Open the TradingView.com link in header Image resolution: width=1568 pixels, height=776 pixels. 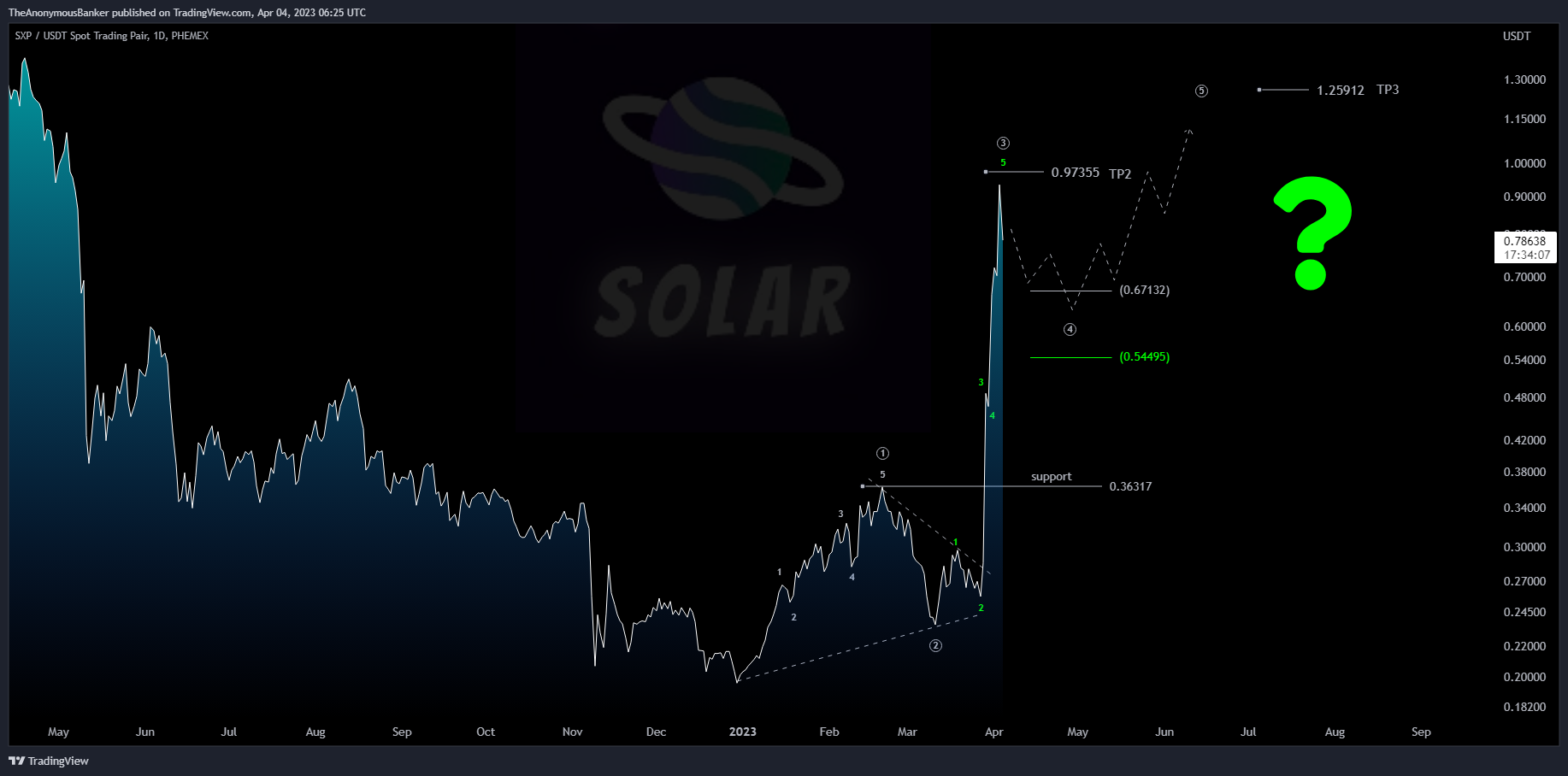[x=212, y=13]
